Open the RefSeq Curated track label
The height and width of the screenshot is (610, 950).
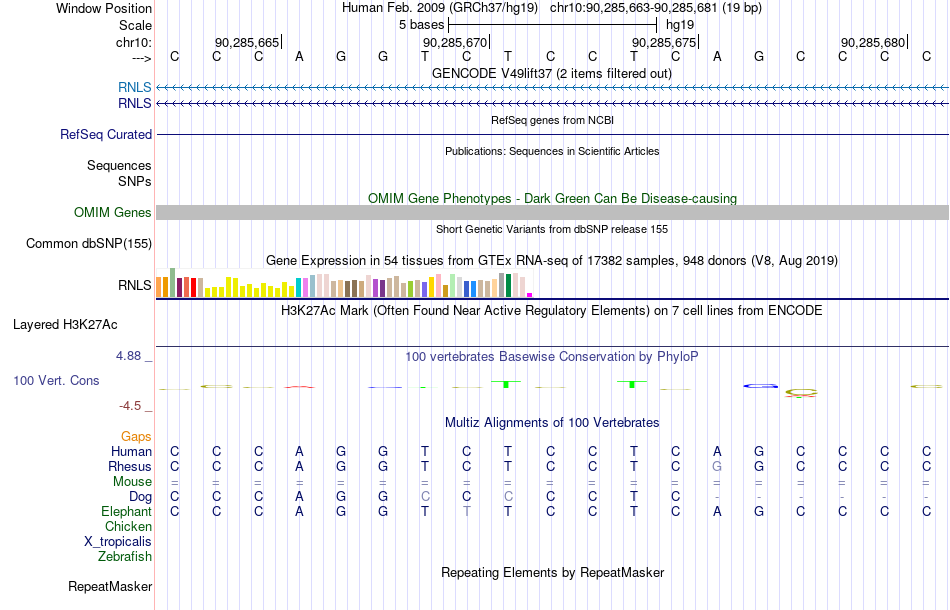tap(105, 134)
